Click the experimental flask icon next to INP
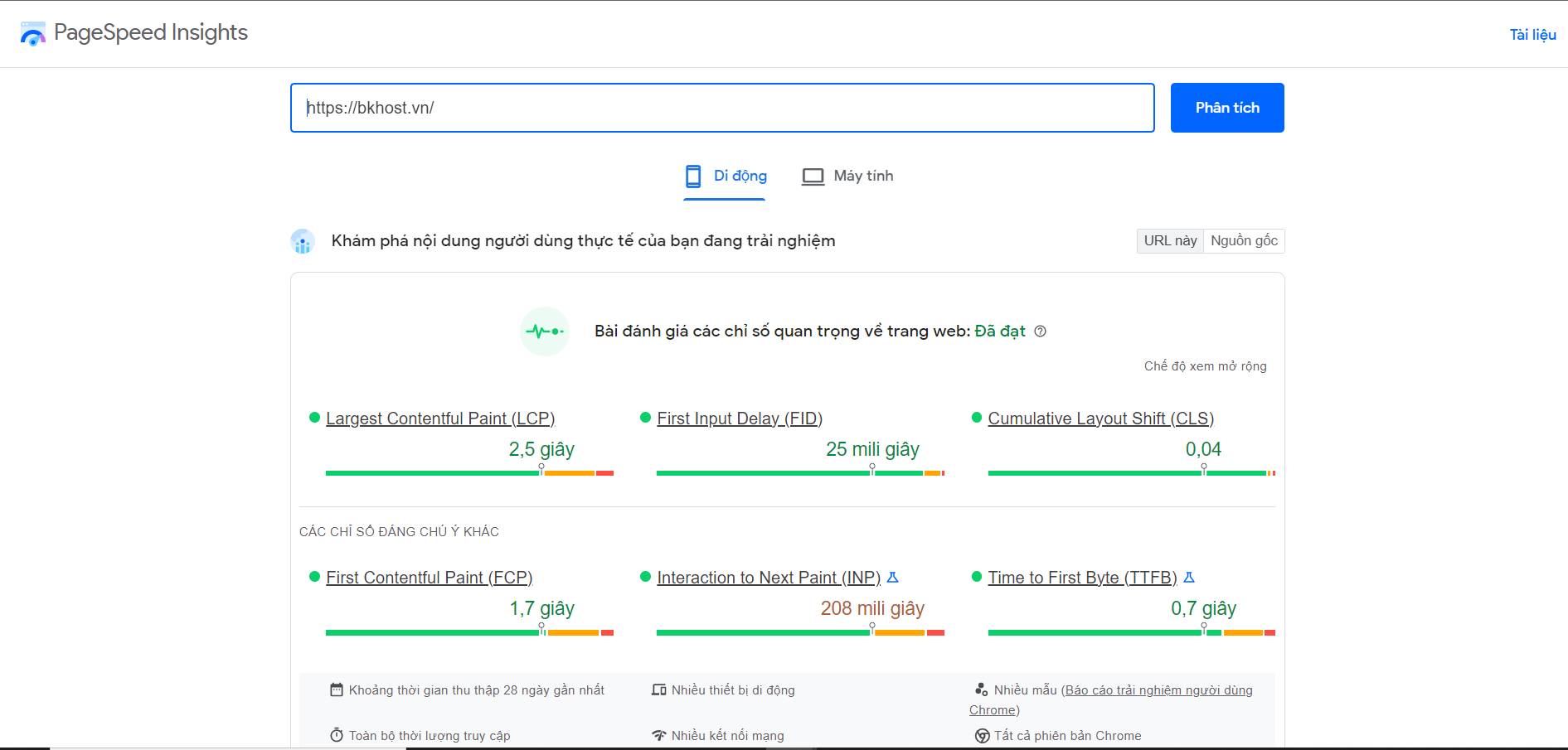 click(x=893, y=577)
